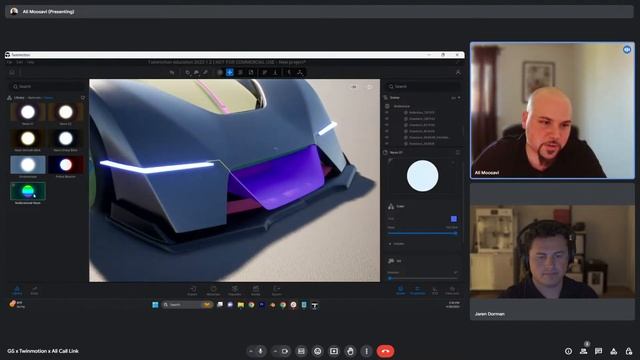Open host controls lock icon

(x=629, y=351)
